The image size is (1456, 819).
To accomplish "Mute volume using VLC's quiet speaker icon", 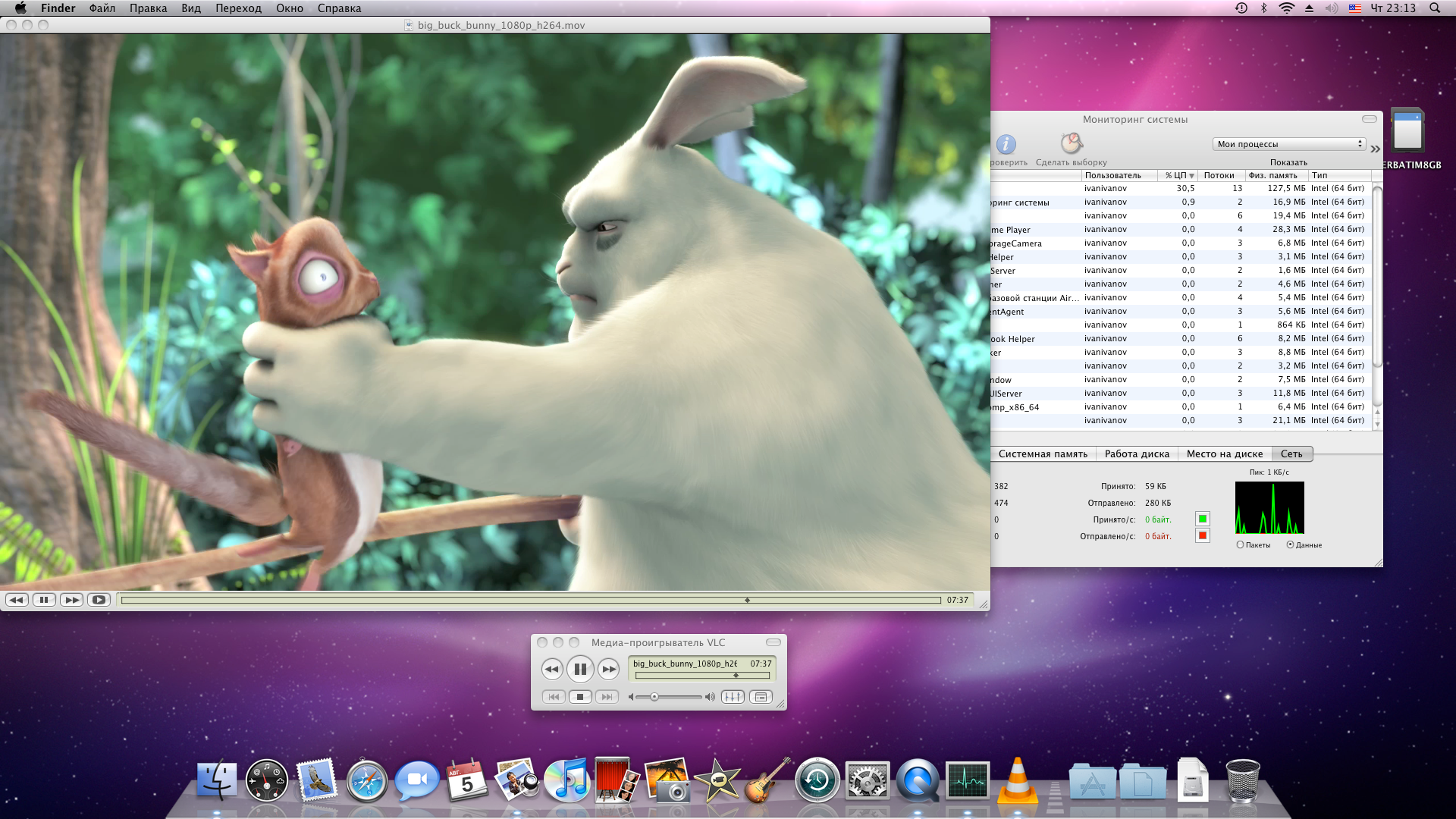I will point(631,697).
